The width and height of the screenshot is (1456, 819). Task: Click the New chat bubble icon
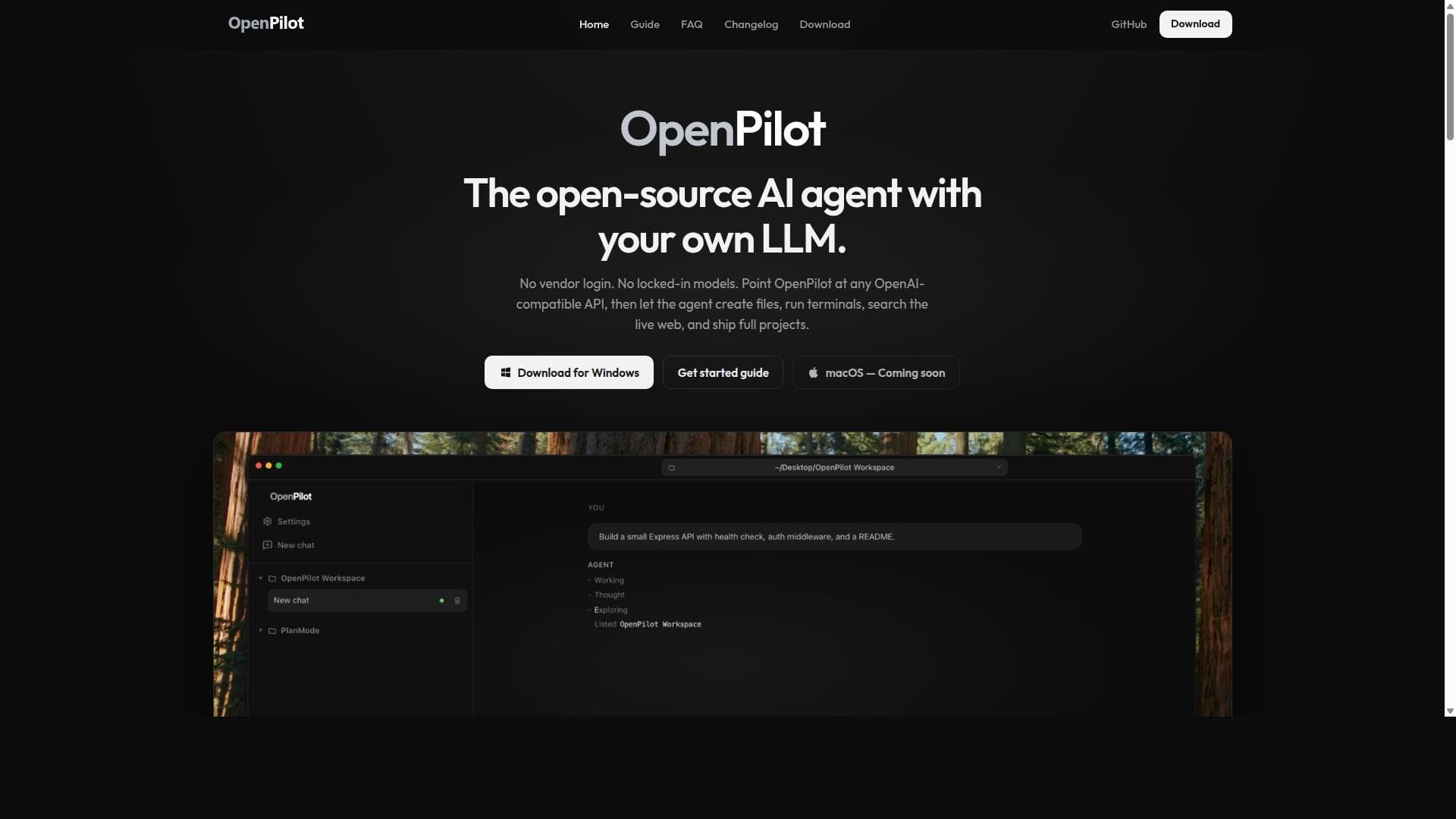267,545
